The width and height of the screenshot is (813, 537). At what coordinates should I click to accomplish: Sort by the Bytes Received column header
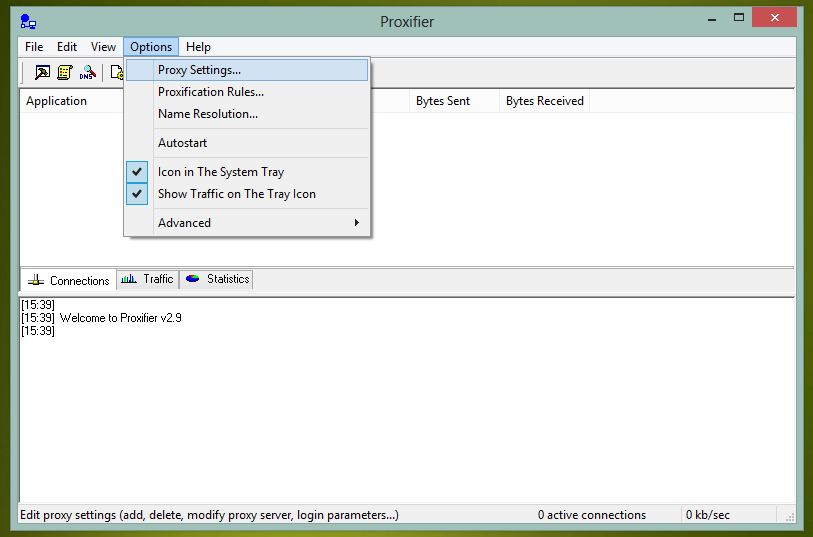coord(544,101)
